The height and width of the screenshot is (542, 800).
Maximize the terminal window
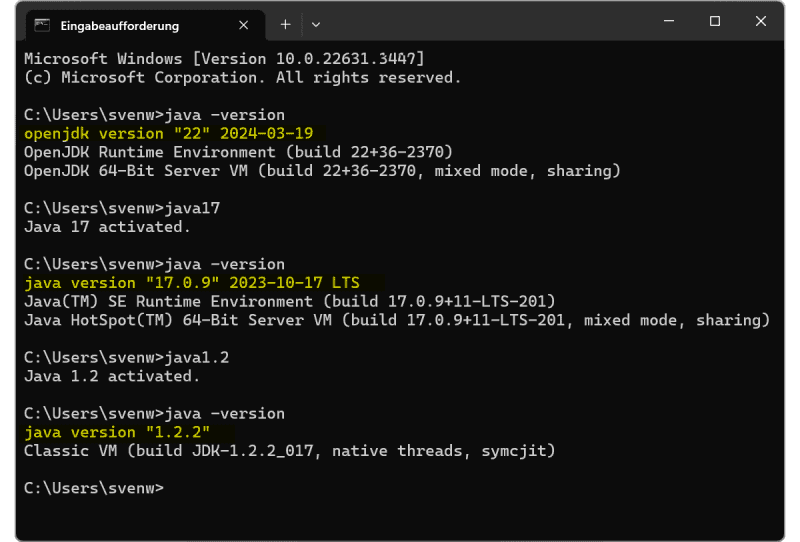[715, 21]
